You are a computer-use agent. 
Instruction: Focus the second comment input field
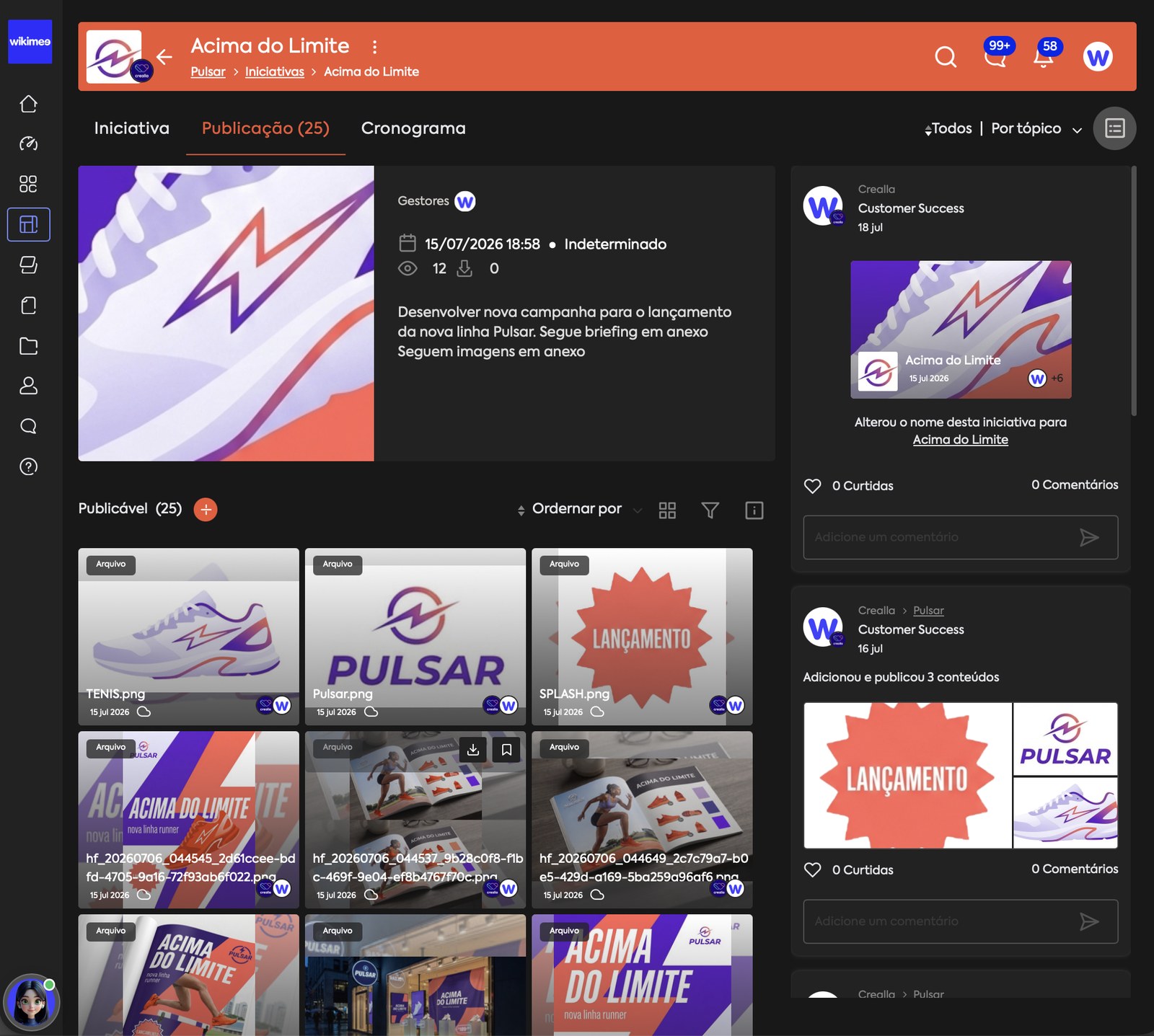tap(960, 921)
